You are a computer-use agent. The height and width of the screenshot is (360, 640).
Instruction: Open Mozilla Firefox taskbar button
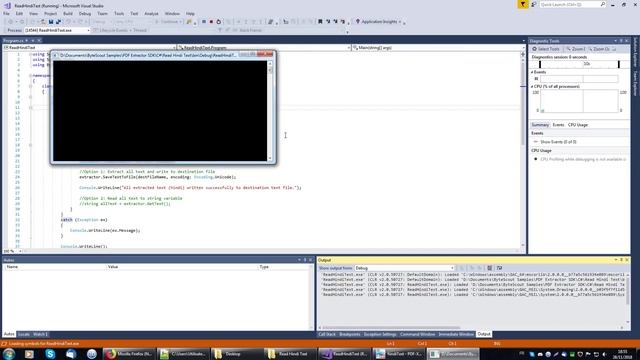(128, 354)
